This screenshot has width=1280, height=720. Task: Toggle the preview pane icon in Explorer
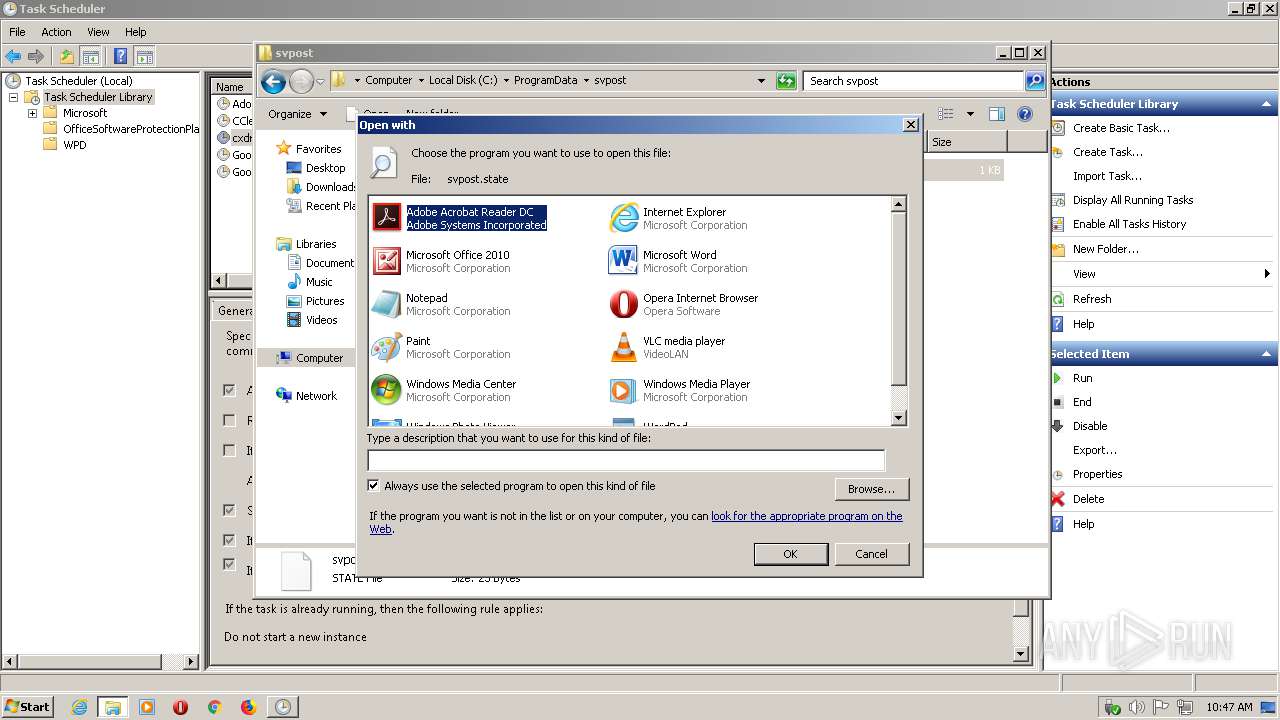tap(996, 114)
